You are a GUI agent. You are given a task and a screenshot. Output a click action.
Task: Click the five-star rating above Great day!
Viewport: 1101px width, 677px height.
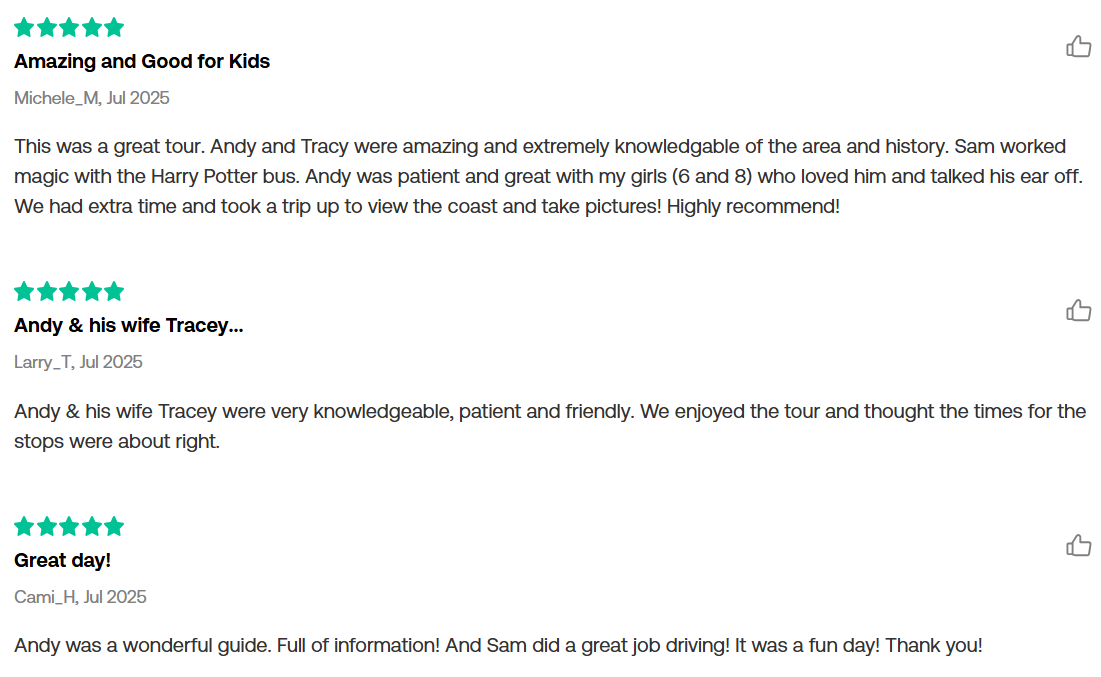[x=69, y=526]
